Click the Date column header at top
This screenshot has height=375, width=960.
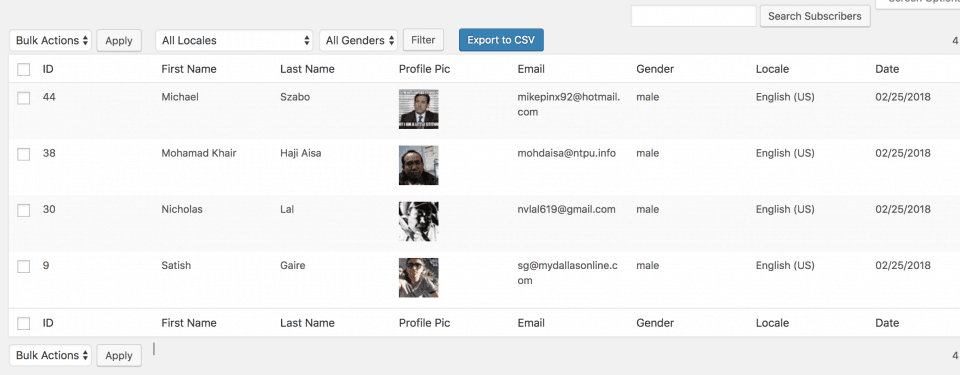887,69
